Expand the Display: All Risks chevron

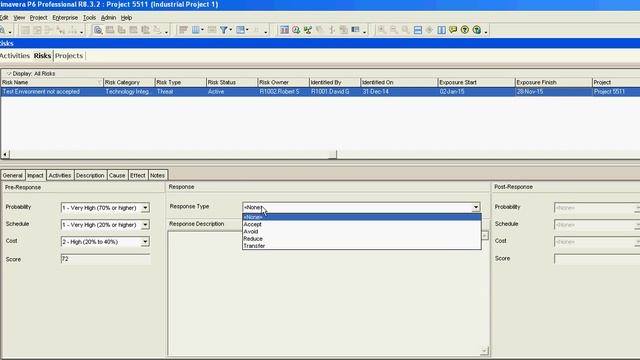point(9,73)
